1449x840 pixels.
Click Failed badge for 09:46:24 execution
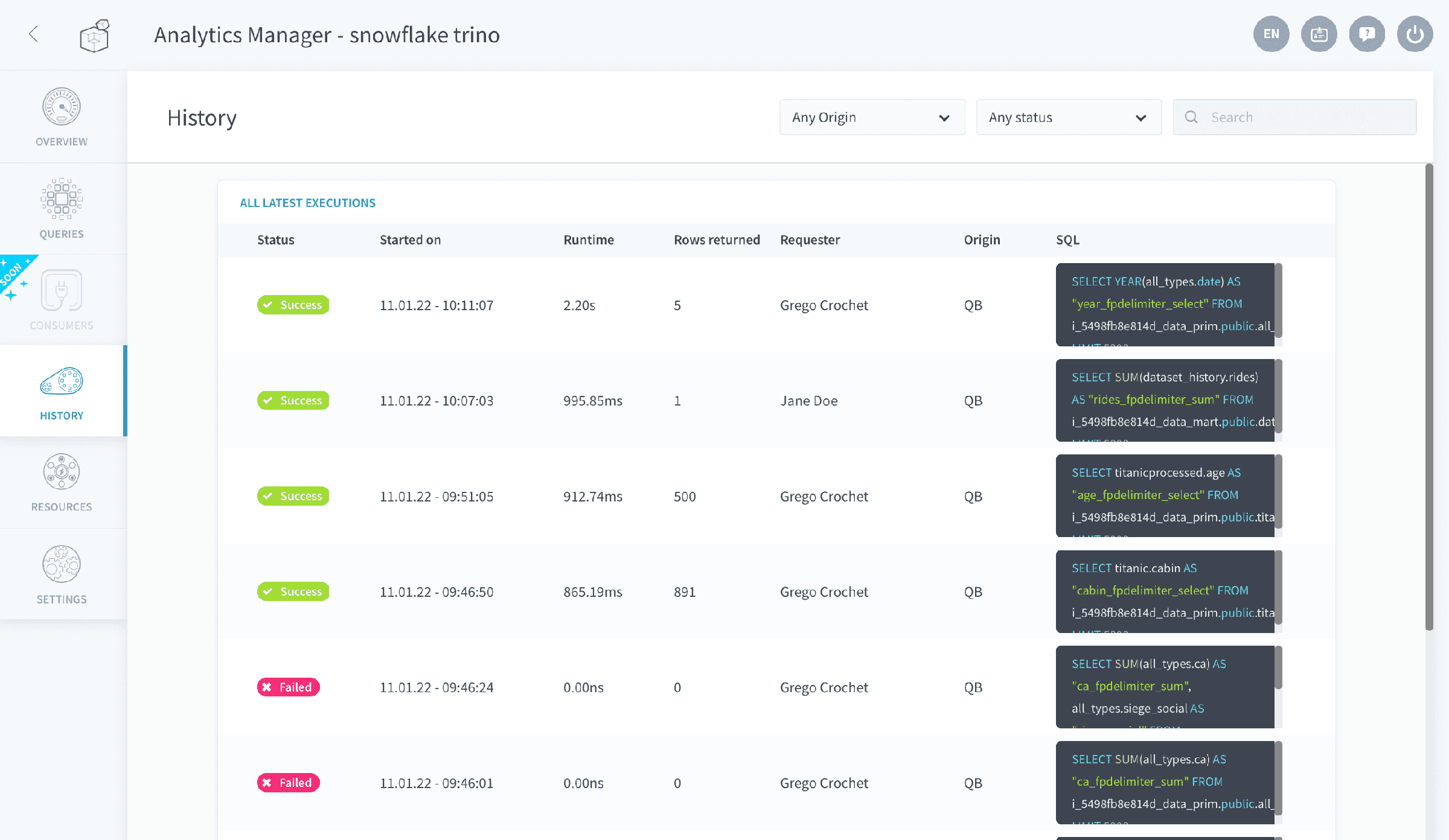[288, 687]
